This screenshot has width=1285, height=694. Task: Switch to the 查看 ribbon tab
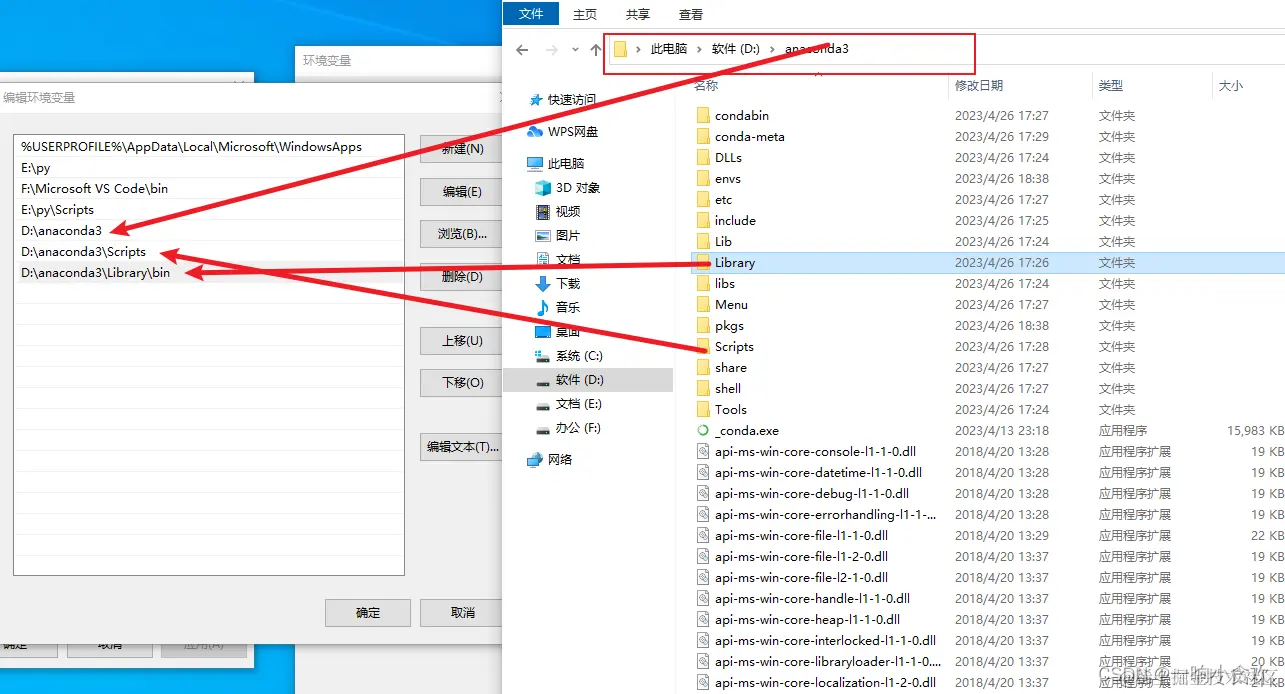pos(692,14)
